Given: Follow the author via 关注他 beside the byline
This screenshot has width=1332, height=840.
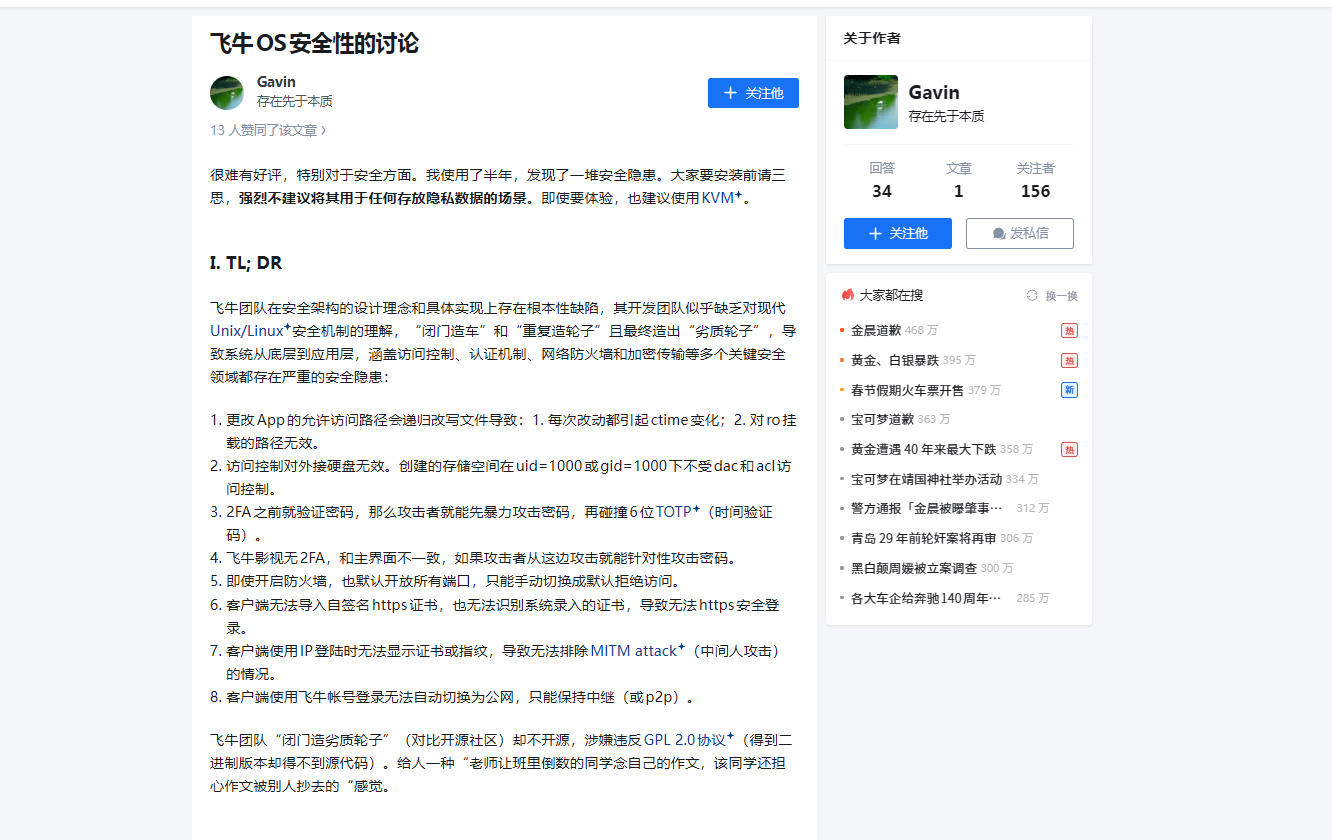Looking at the screenshot, I should click(x=753, y=93).
